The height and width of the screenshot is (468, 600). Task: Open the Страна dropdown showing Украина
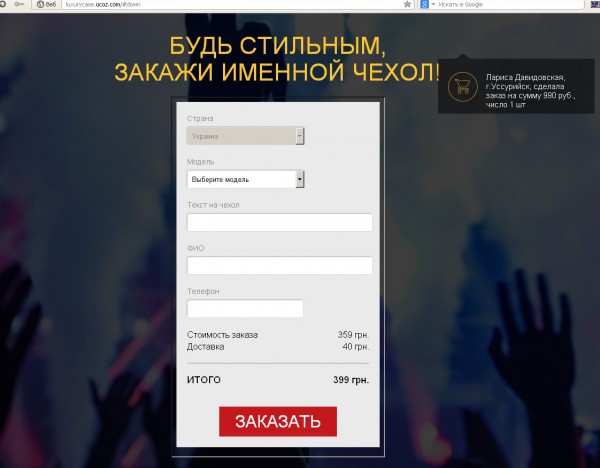[245, 136]
